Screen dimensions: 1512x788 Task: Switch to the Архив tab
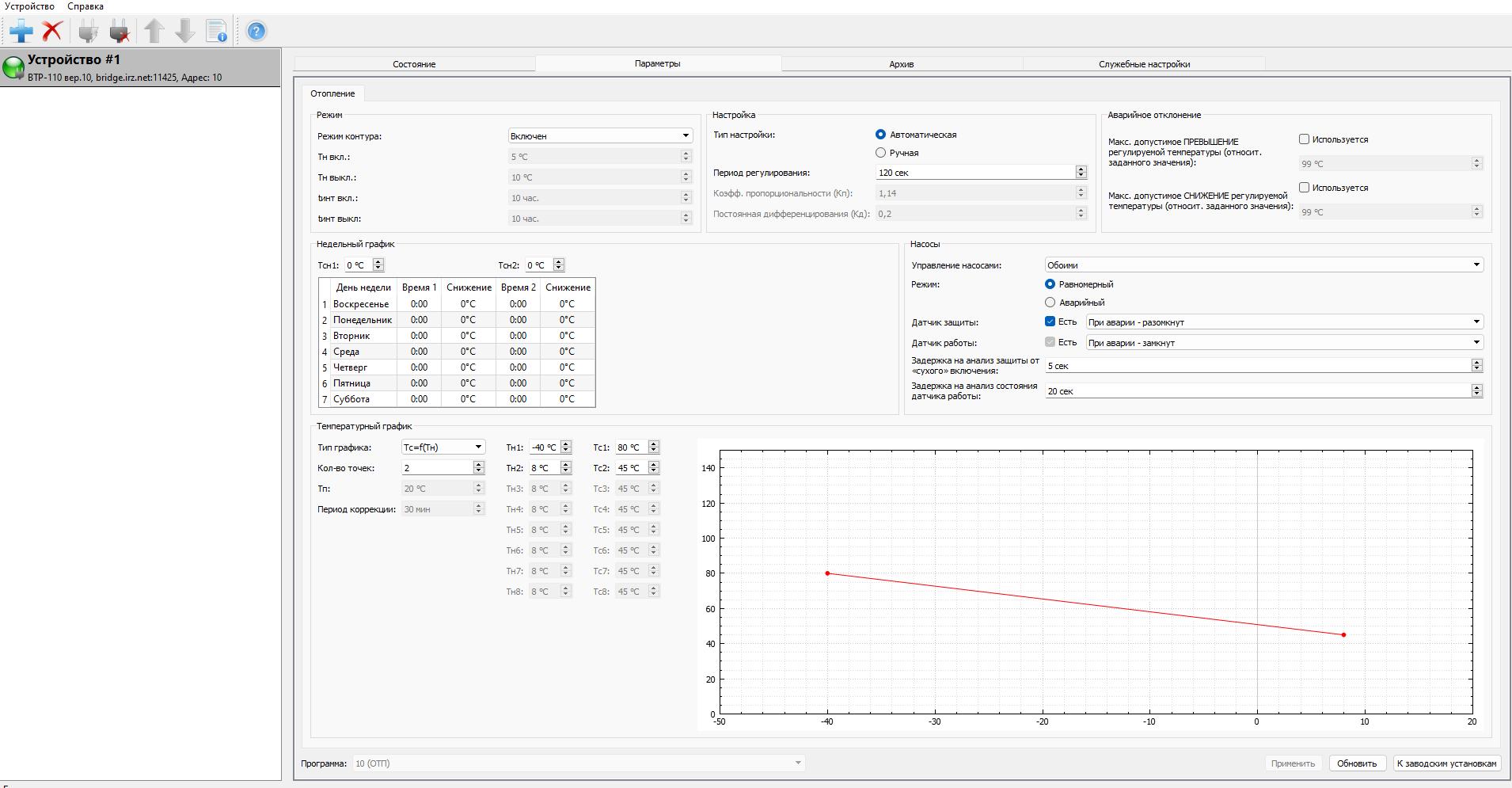tap(902, 64)
